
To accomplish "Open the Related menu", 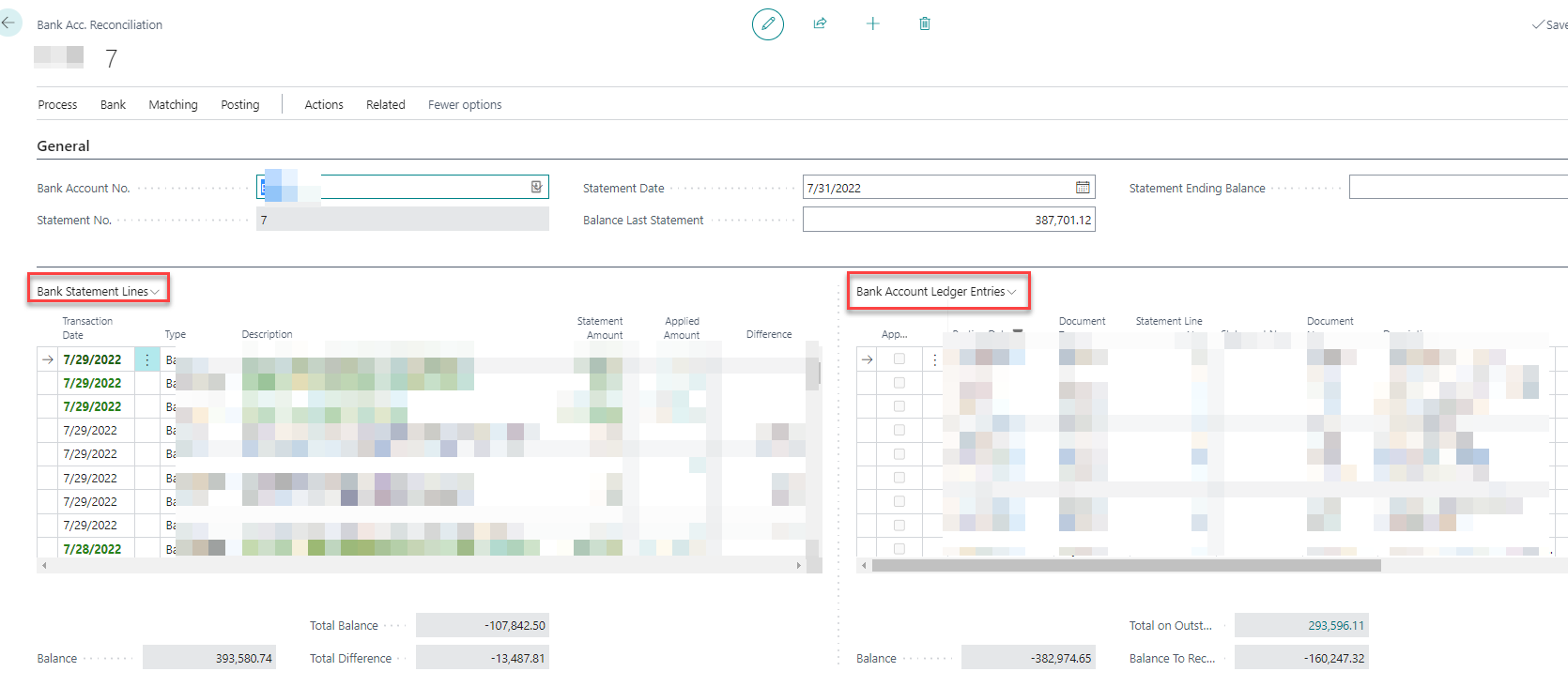I will [386, 104].
